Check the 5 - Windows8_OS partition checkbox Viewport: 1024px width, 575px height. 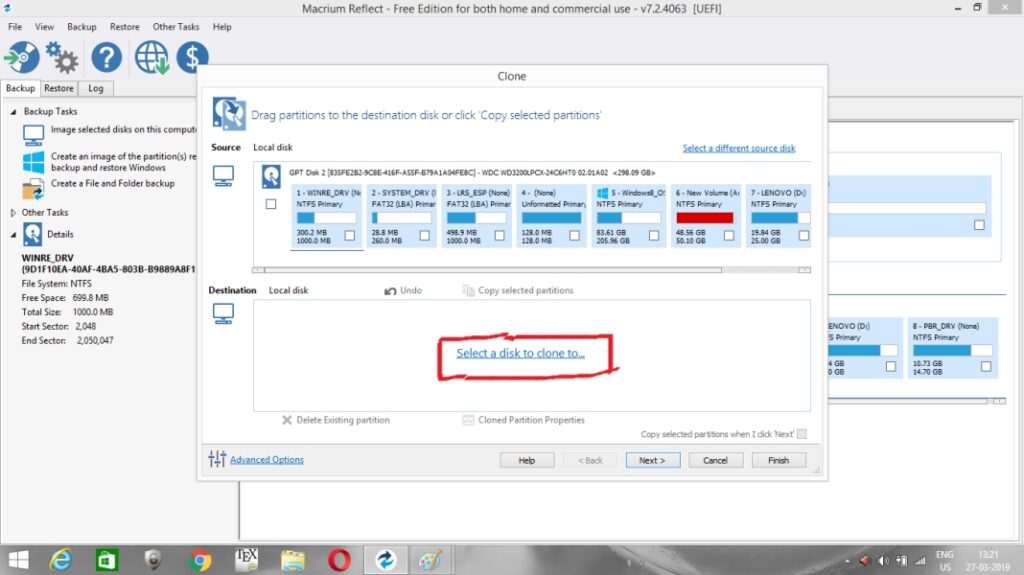(654, 235)
